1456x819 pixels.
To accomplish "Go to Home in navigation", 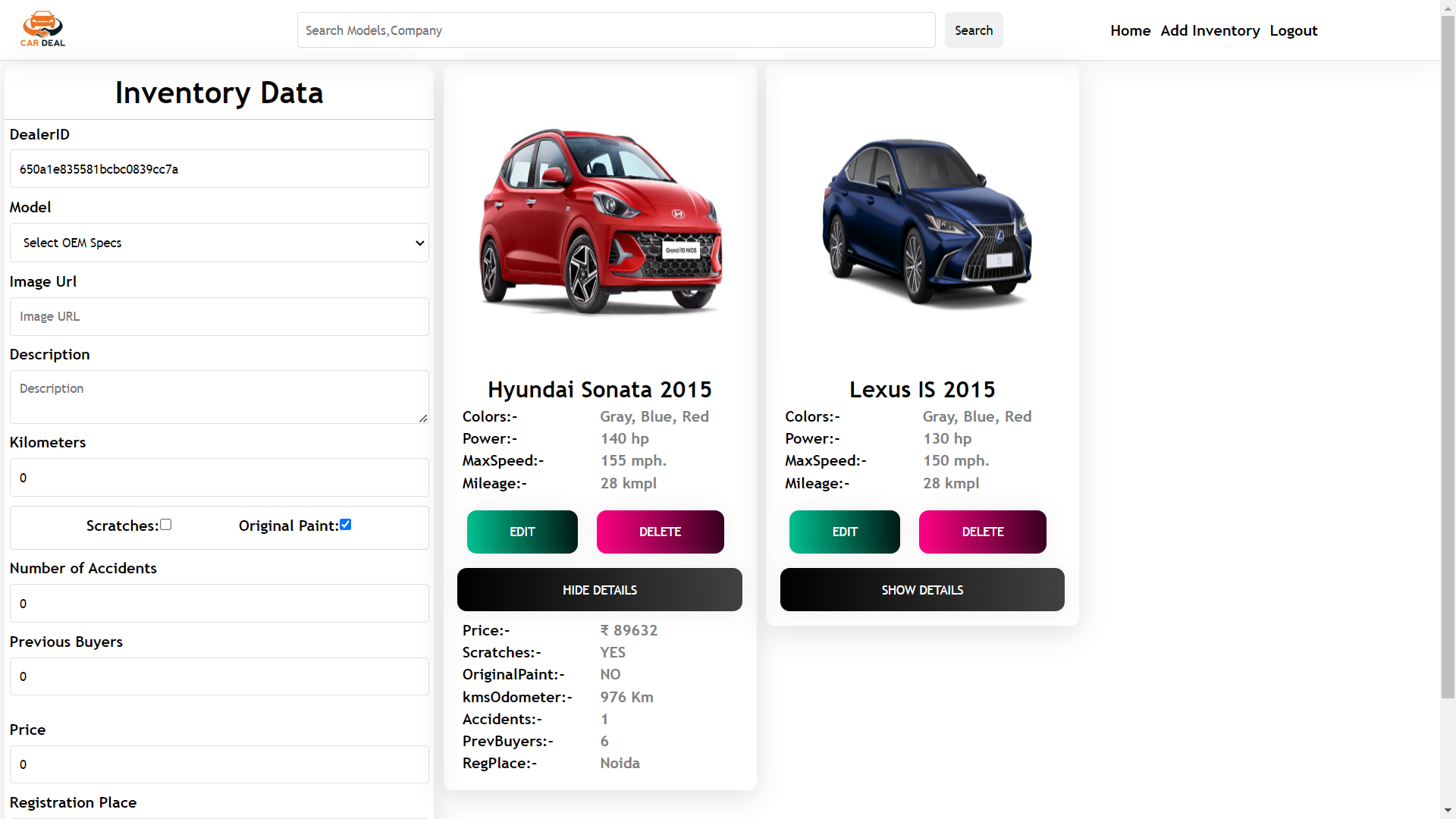I will (1130, 30).
